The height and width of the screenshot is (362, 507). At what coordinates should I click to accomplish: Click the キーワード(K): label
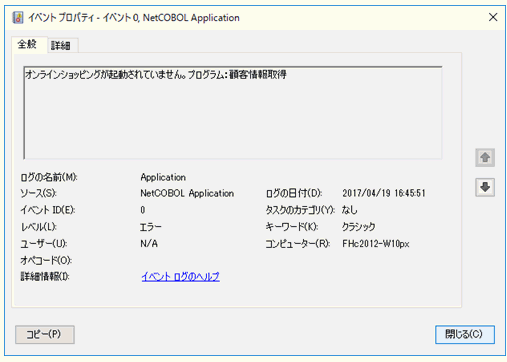click(292, 227)
